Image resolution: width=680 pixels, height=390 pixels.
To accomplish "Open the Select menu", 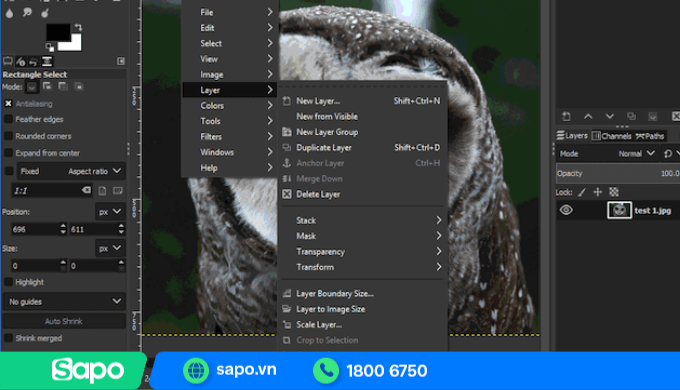I will [230, 43].
